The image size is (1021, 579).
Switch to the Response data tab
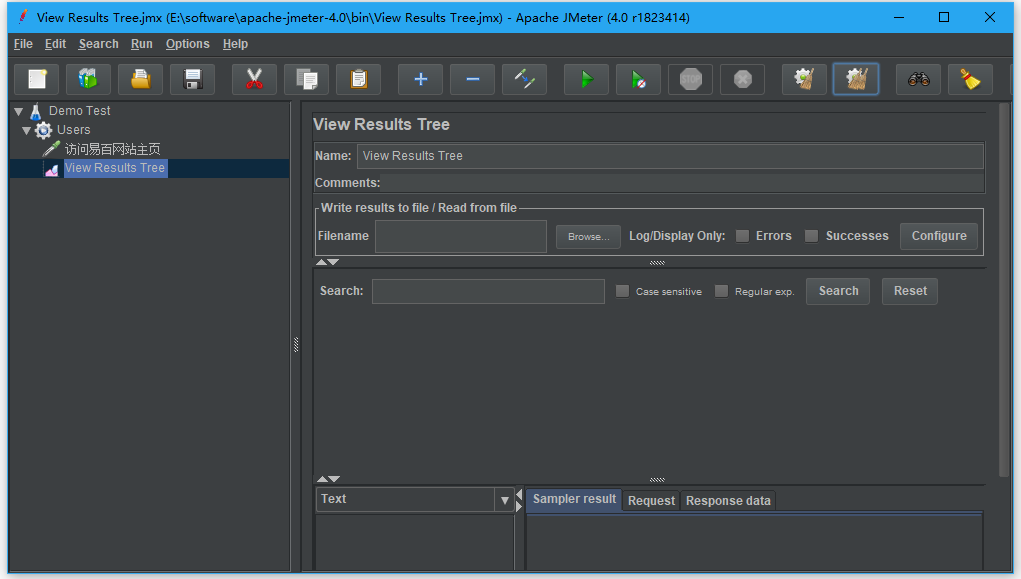[728, 501]
